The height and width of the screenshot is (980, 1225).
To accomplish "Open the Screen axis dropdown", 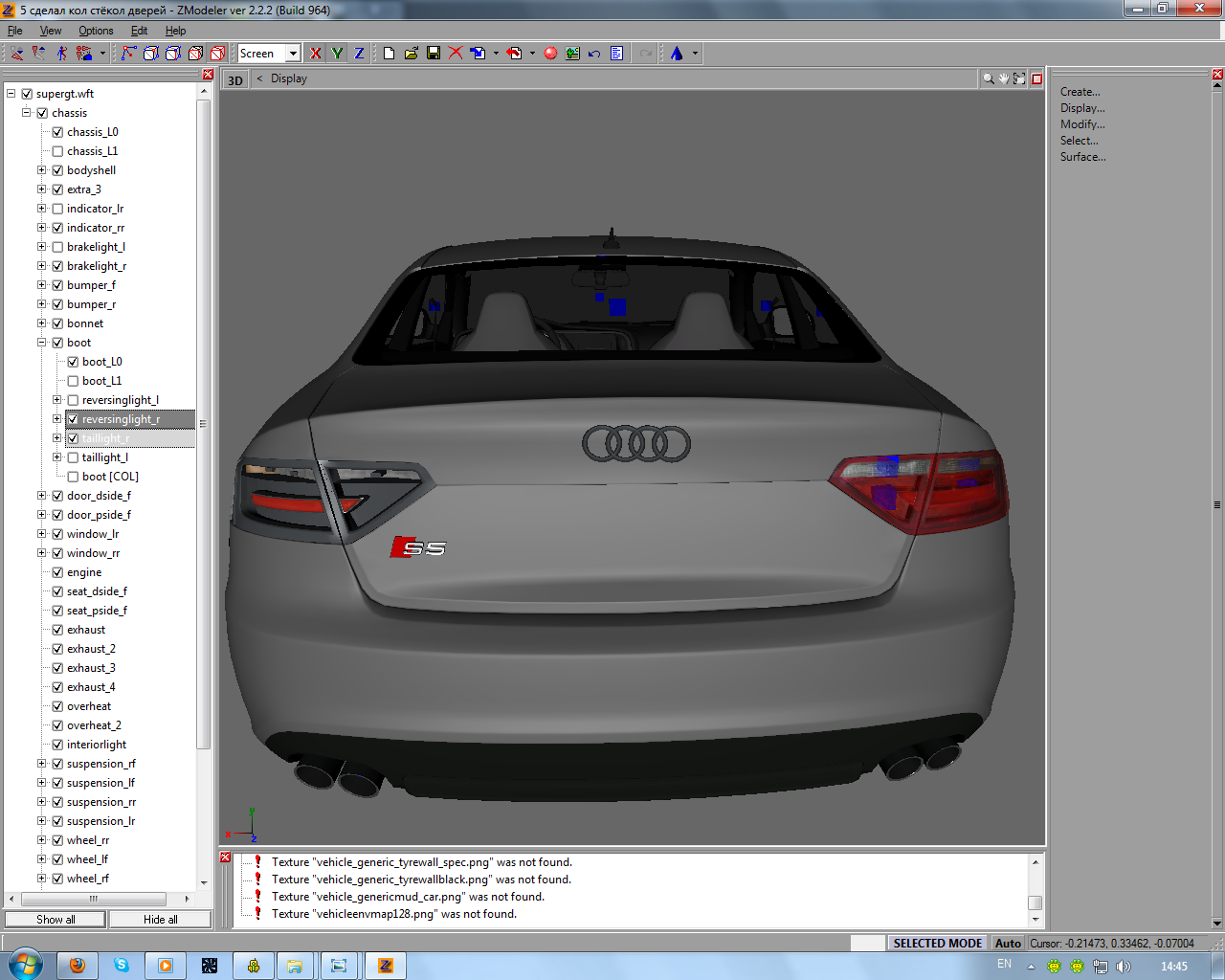I will tap(293, 54).
